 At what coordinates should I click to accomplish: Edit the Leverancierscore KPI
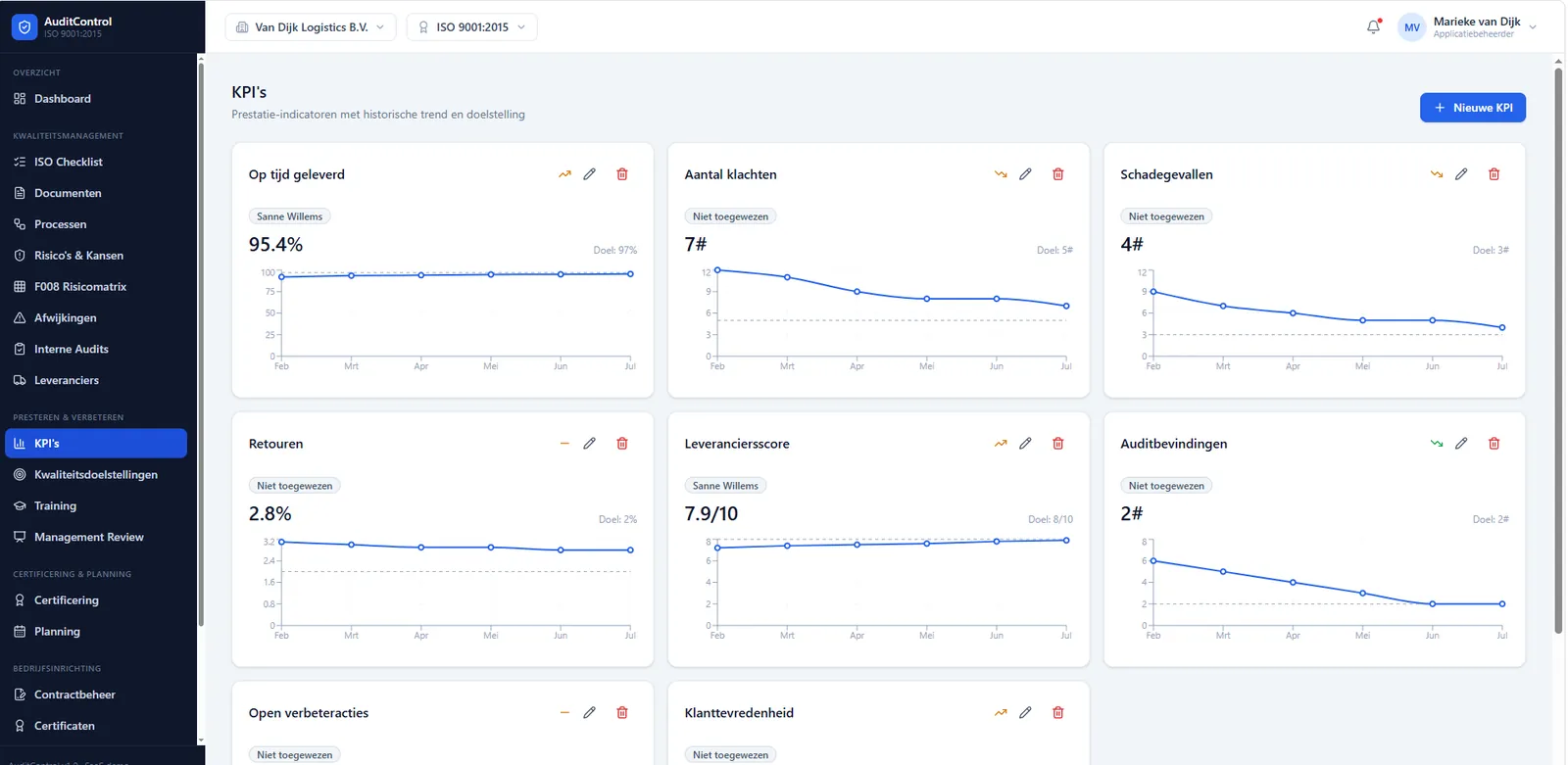coord(1025,444)
